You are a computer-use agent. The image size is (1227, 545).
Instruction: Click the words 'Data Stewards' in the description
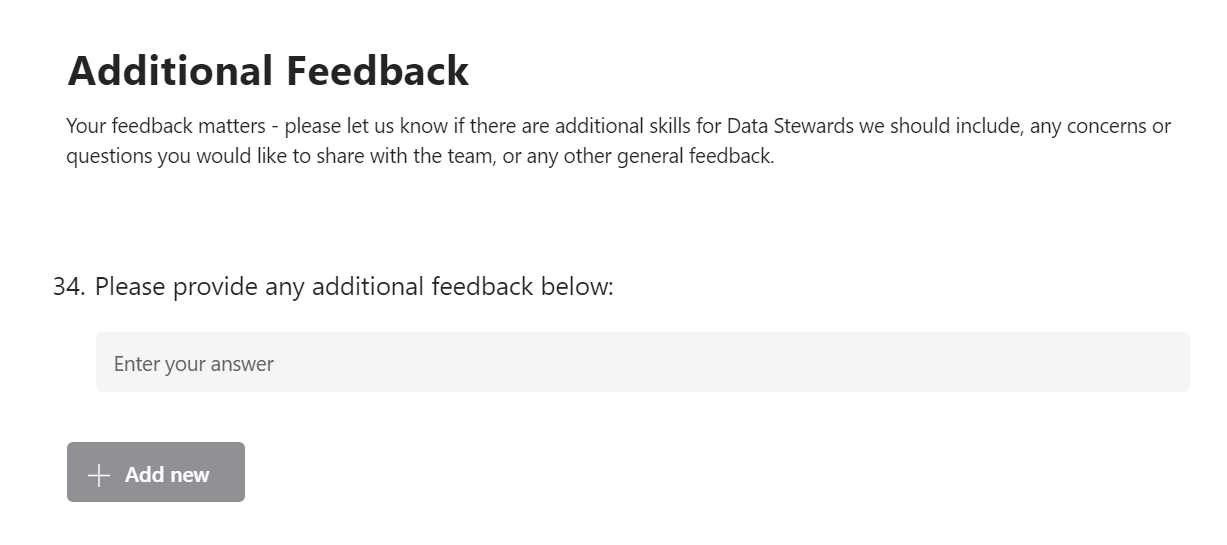pyautogui.click(x=791, y=127)
